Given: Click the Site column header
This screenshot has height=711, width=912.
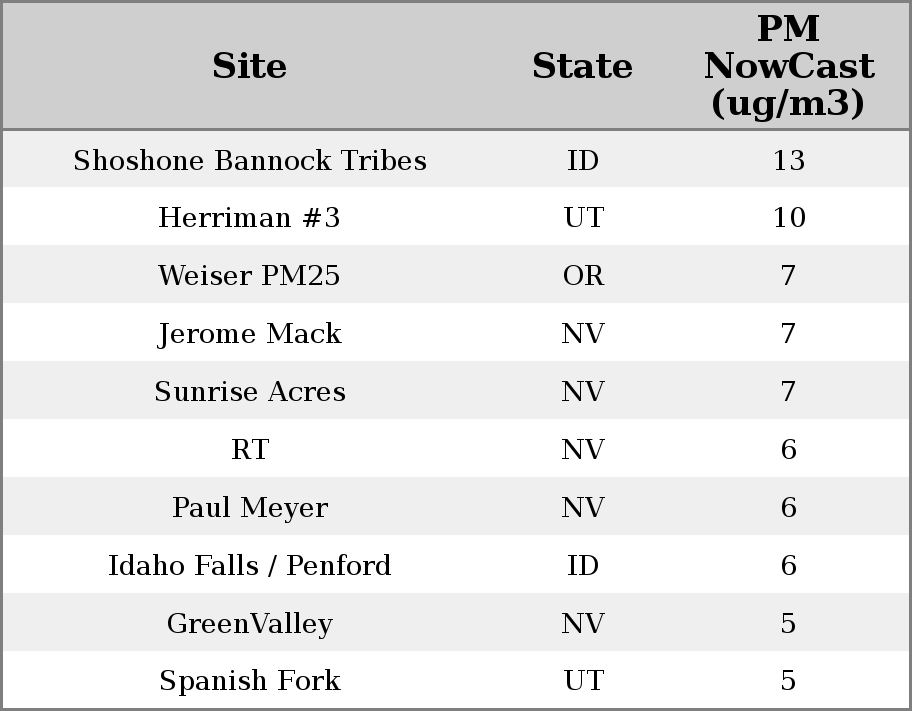Looking at the screenshot, I should [x=250, y=66].
